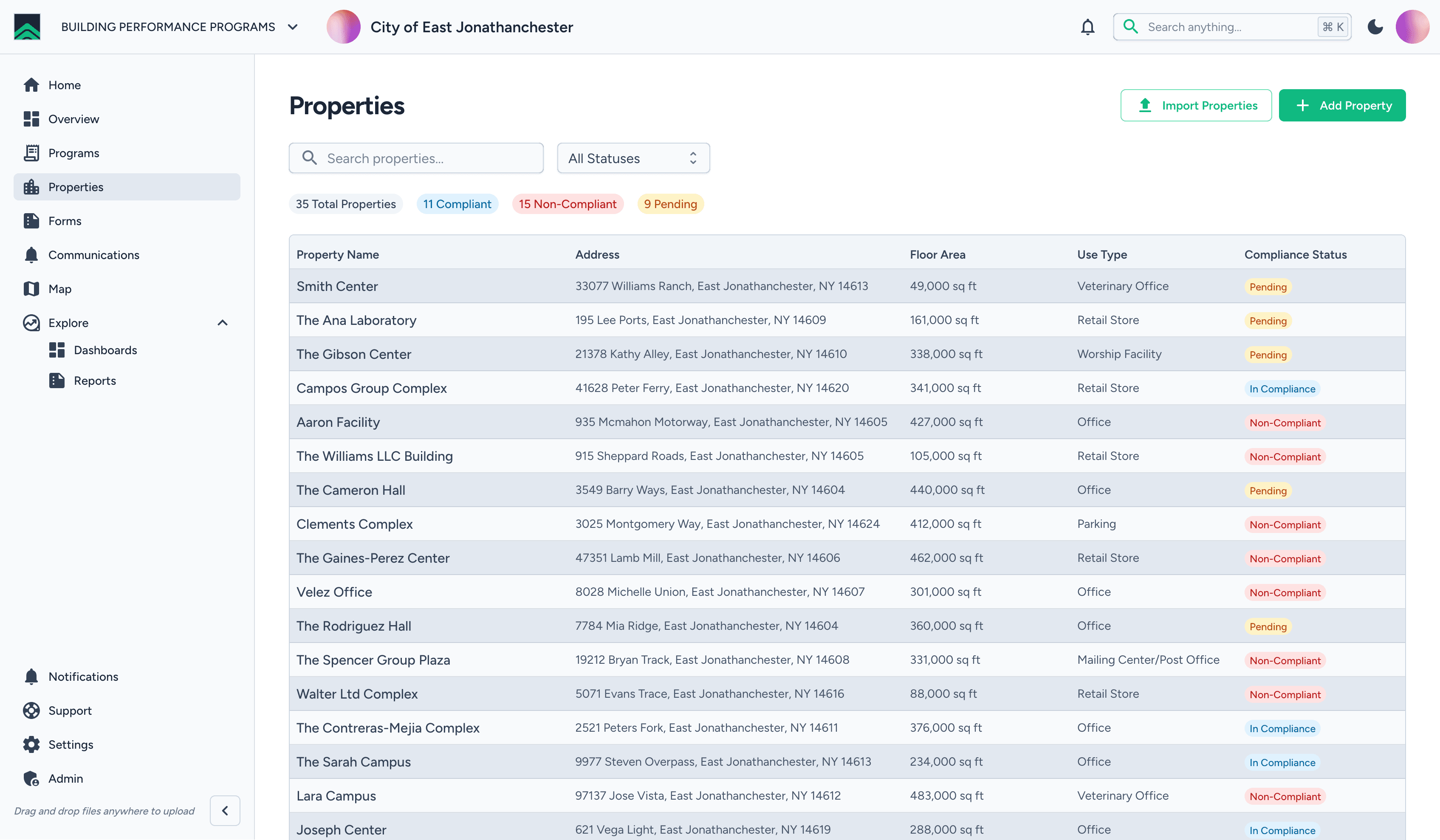Open Settings gear in sidebar
This screenshot has width=1440, height=840.
pos(31,744)
